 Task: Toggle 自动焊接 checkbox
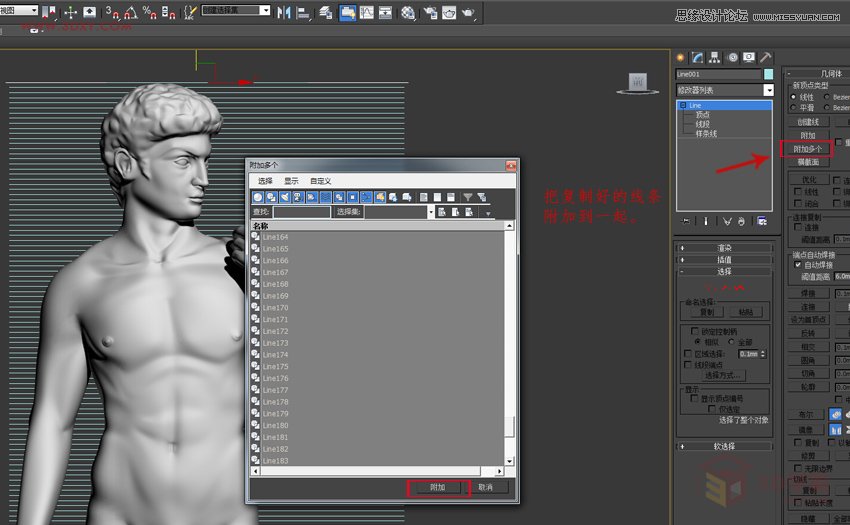[797, 265]
